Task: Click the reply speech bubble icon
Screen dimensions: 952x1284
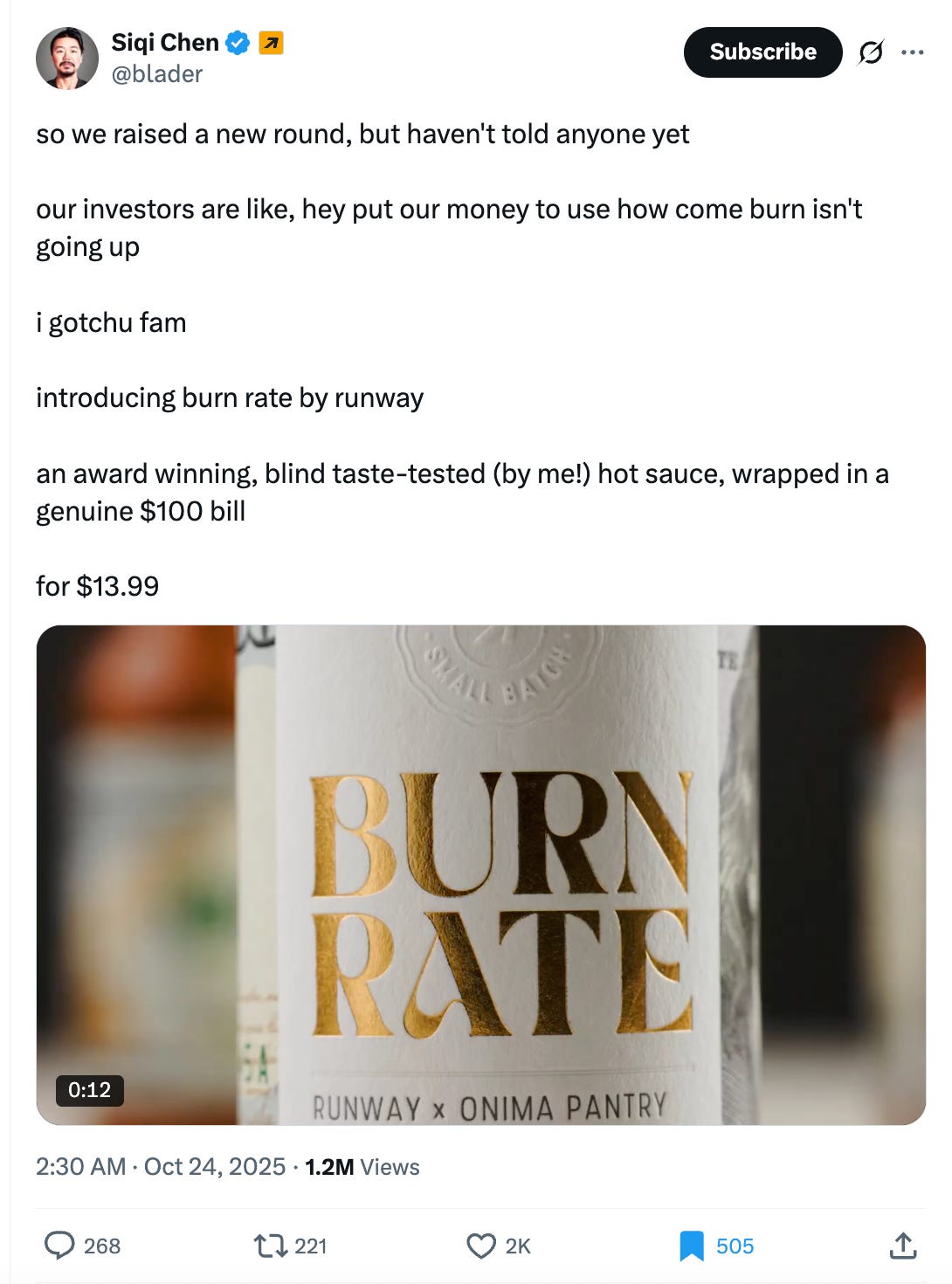Action: [59, 1246]
